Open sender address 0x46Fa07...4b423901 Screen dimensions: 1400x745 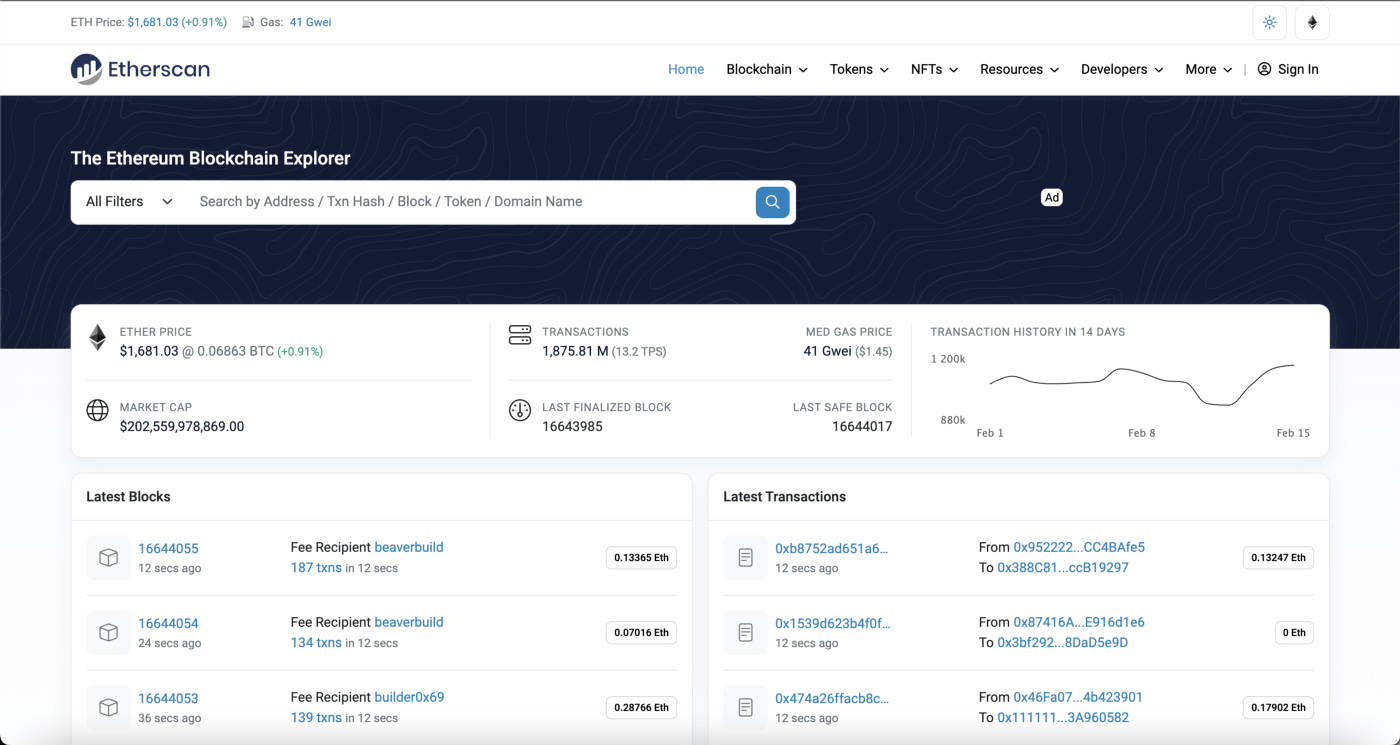(1078, 697)
